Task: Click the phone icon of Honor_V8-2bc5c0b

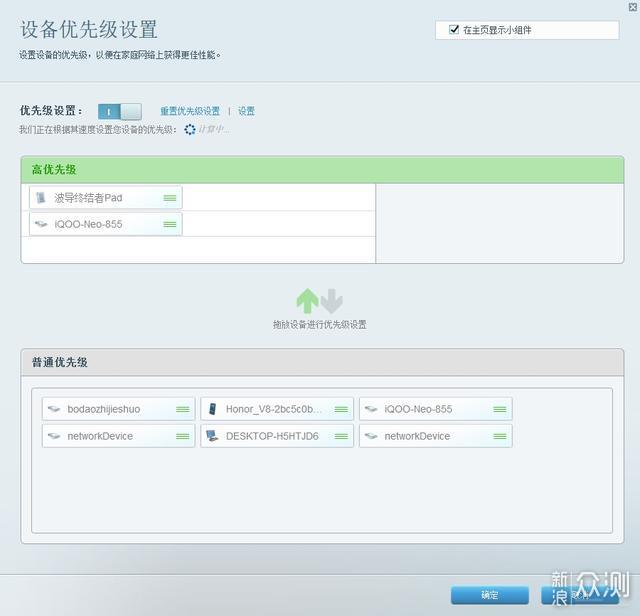Action: [x=212, y=409]
